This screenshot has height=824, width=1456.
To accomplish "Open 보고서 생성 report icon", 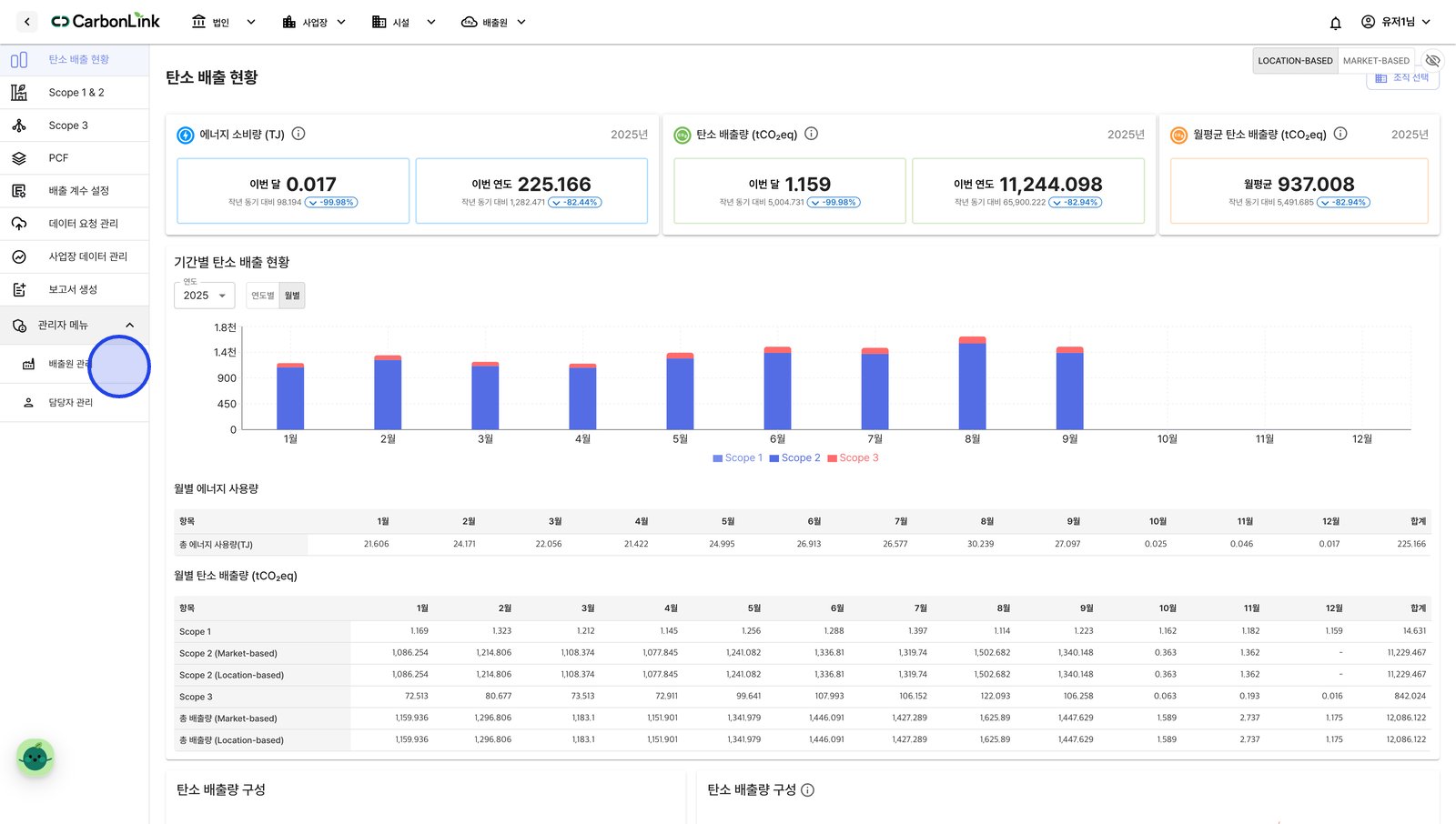I will pyautogui.click(x=19, y=289).
